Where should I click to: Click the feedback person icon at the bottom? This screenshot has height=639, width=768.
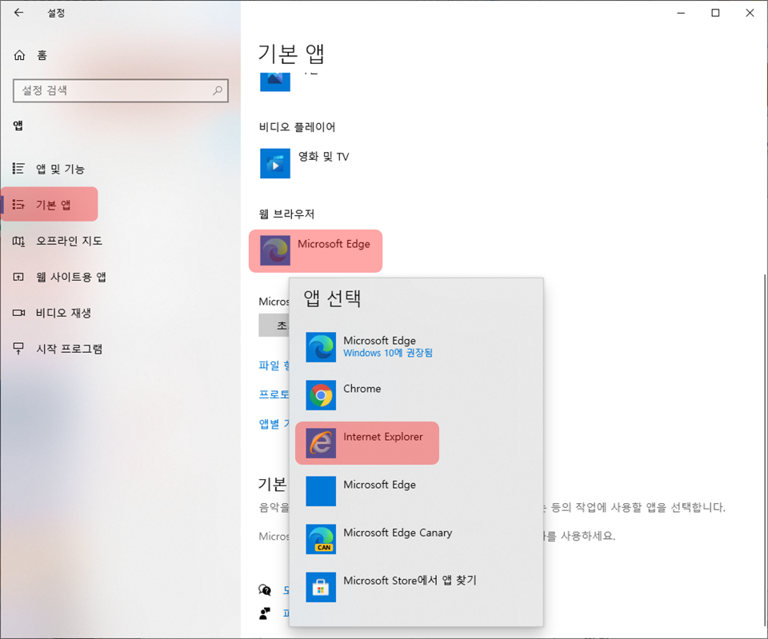(x=265, y=613)
